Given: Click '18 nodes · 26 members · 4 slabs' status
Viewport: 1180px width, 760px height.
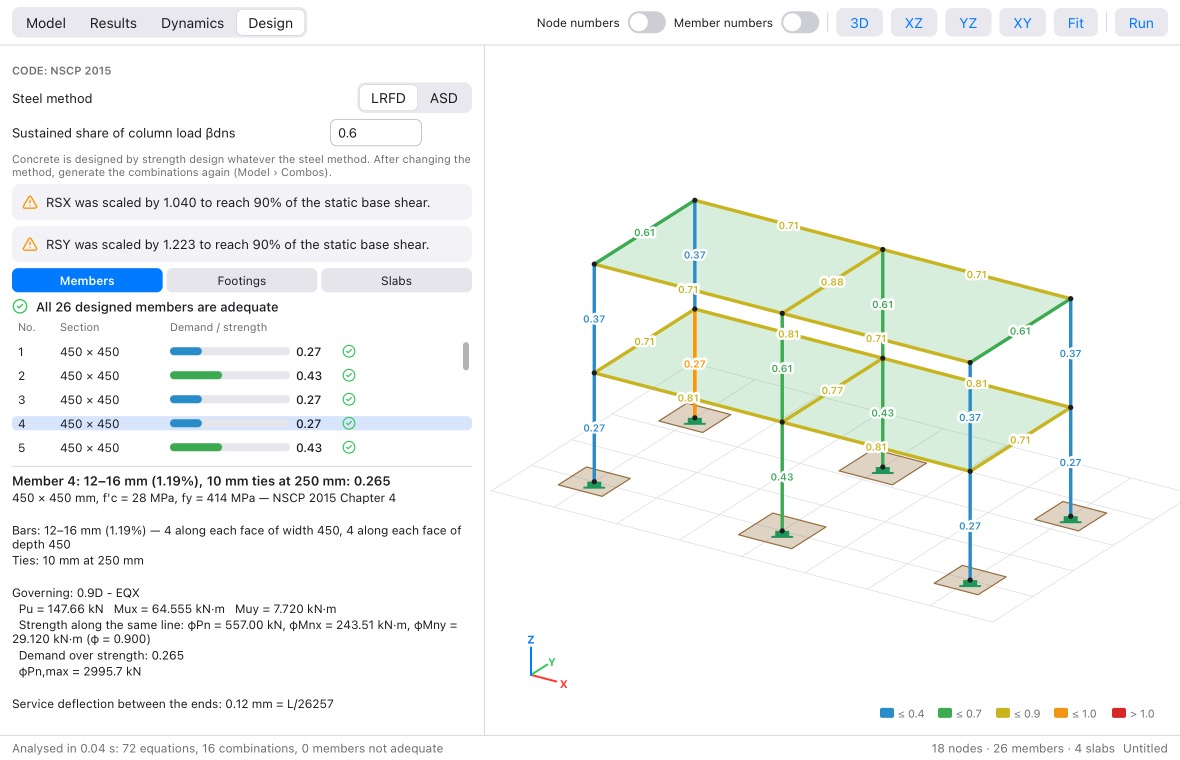Looking at the screenshot, I should pos(1023,749).
